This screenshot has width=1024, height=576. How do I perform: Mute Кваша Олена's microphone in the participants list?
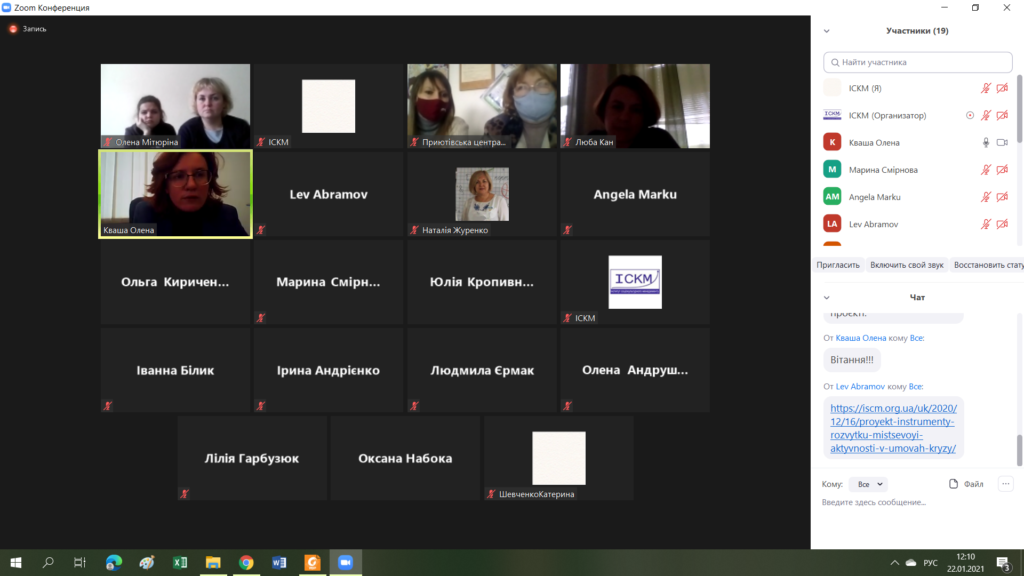(986, 142)
